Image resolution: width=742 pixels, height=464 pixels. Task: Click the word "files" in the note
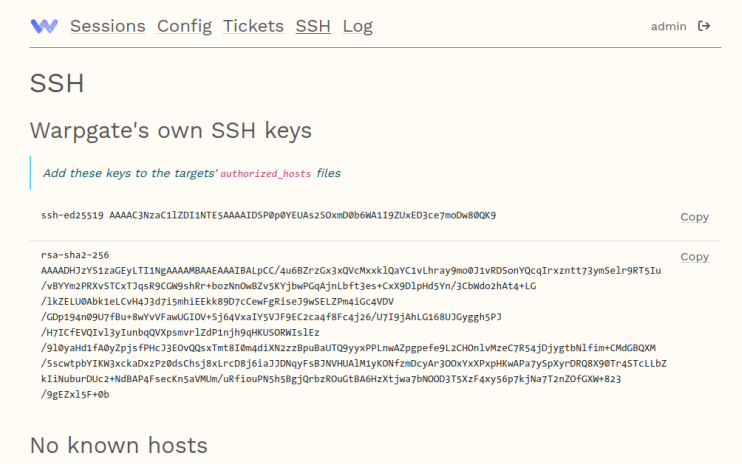tap(328, 173)
